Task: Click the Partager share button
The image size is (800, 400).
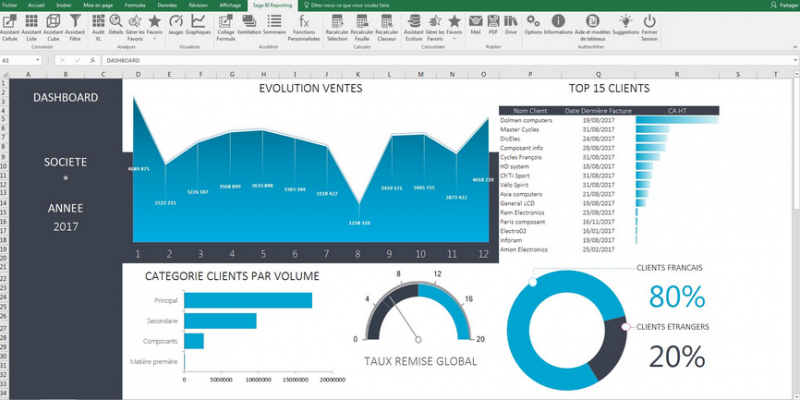Action: click(781, 5)
